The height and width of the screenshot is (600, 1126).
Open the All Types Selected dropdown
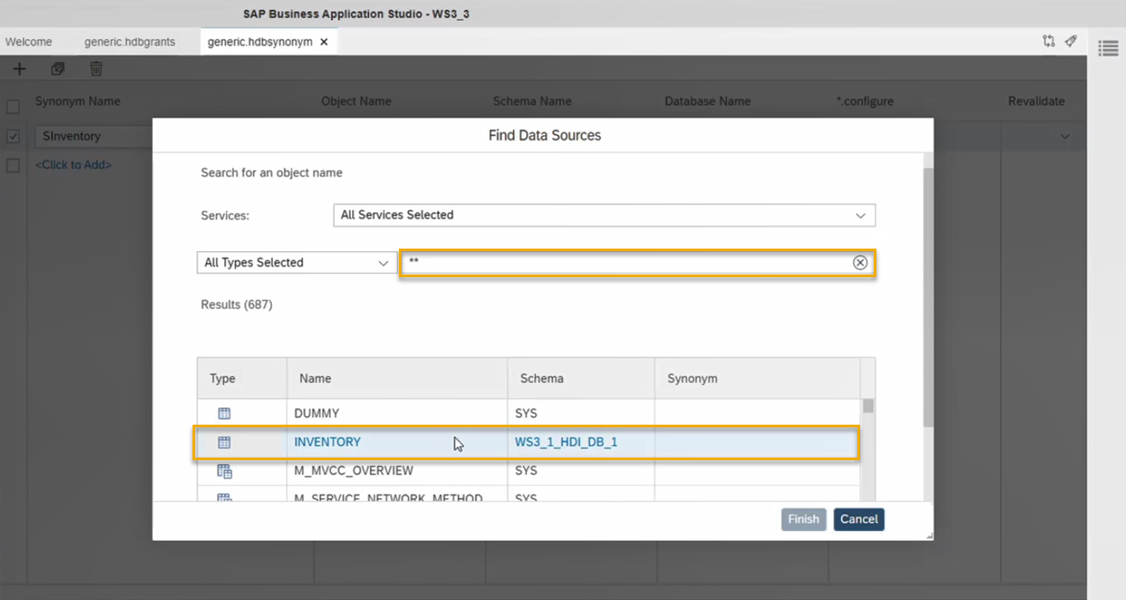pyautogui.click(x=297, y=263)
